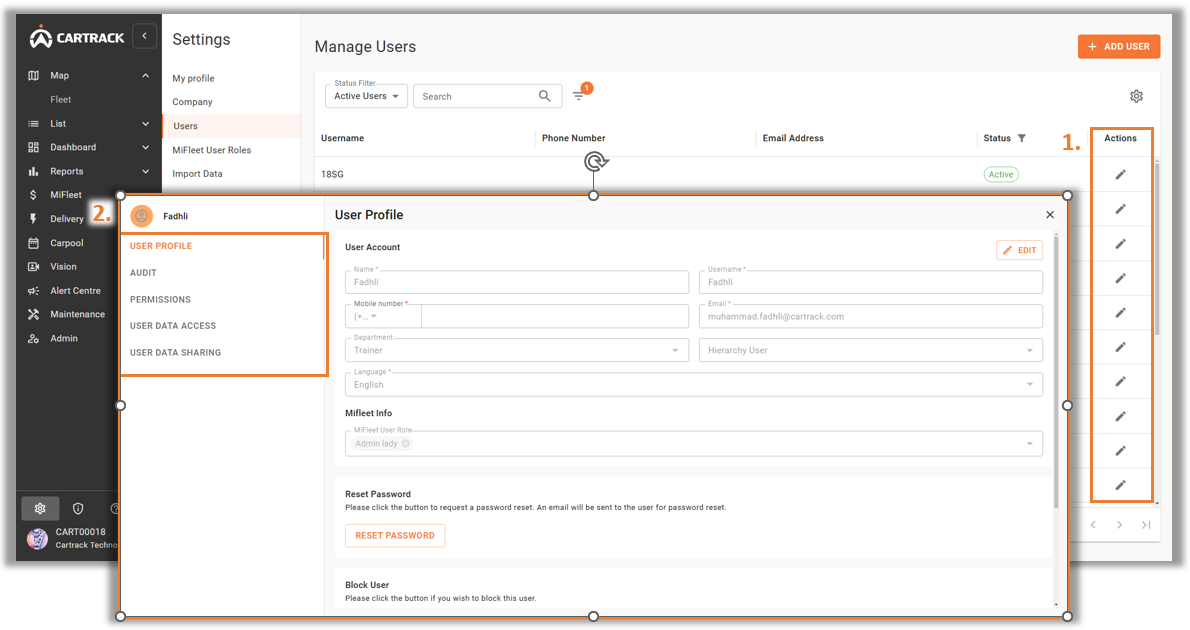1190x630 pixels.
Task: Click the search magnifier icon
Action: tap(544, 96)
